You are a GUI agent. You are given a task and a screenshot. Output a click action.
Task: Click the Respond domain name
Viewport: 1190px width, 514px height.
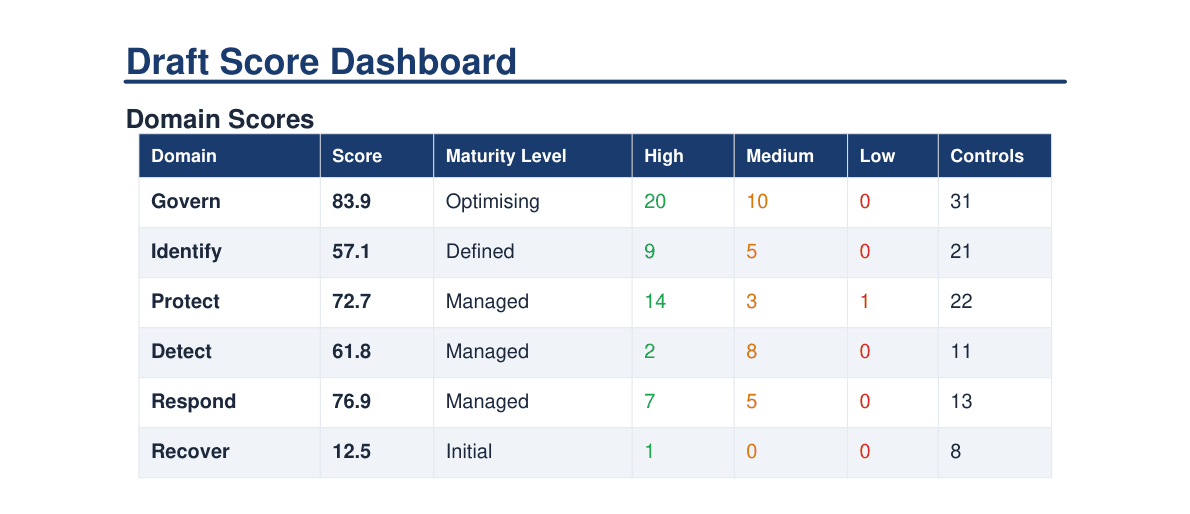tap(194, 402)
